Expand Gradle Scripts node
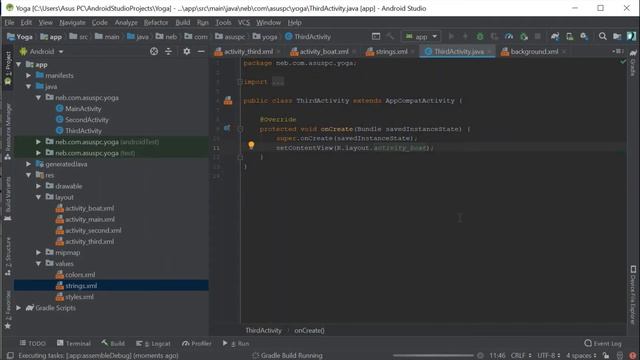 point(18,308)
